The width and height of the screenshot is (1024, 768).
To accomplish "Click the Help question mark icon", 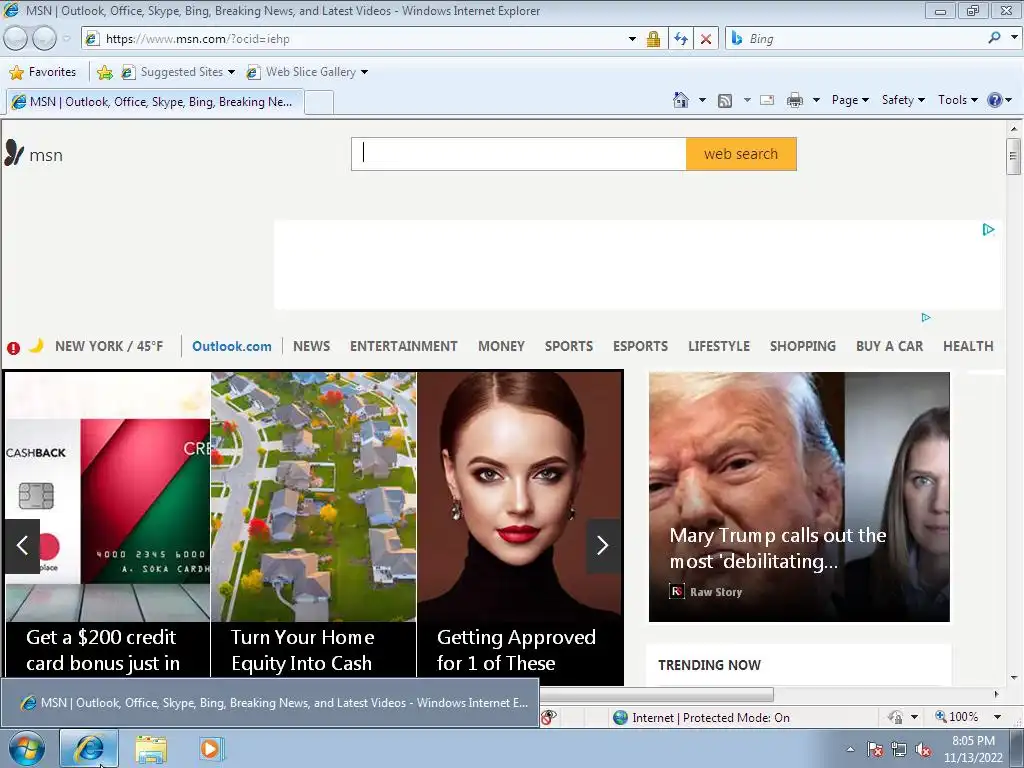I will tap(995, 100).
